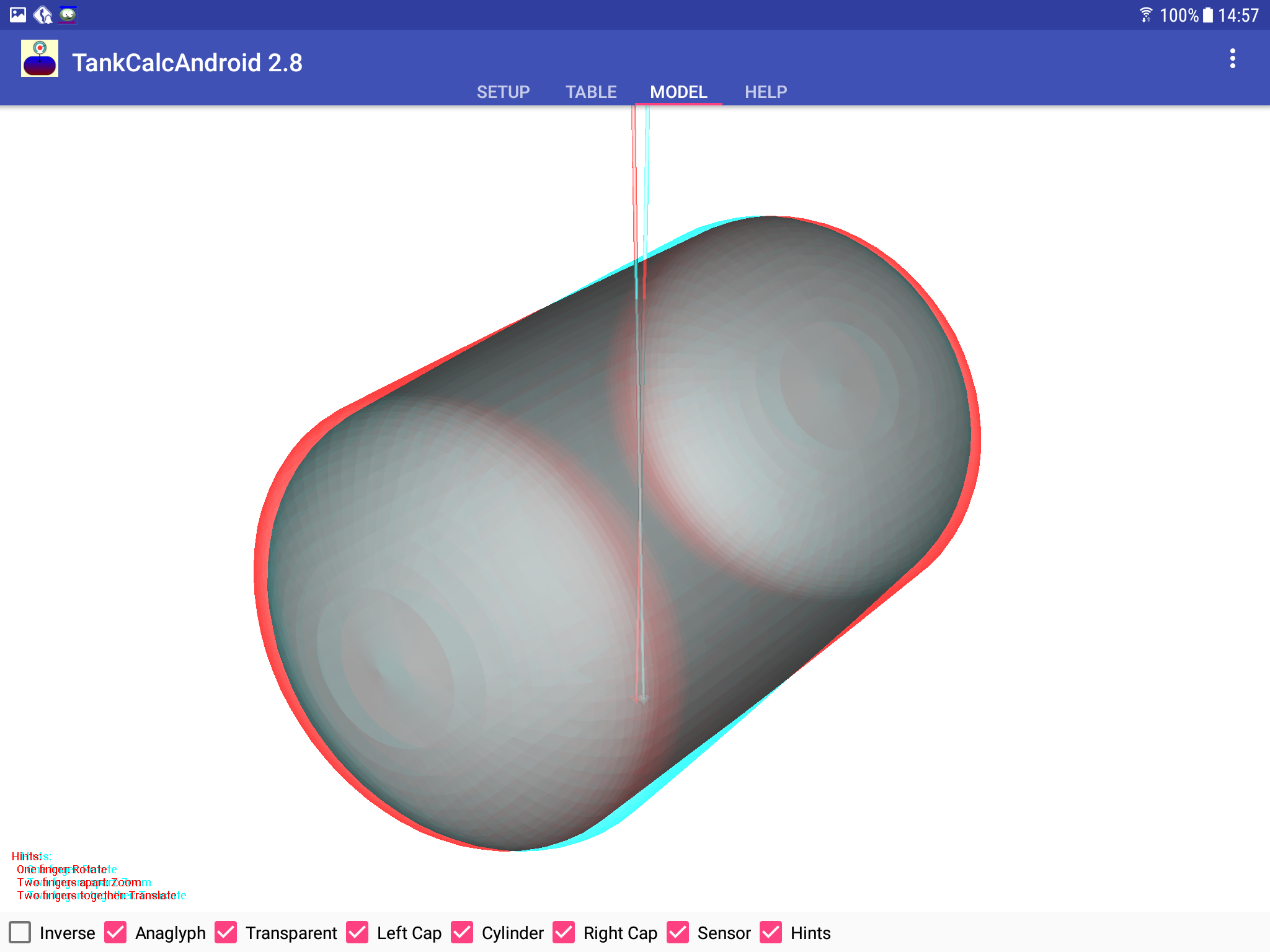The width and height of the screenshot is (1270, 952).
Task: Tap the TankCalcAndroid app logo icon
Action: [40, 59]
